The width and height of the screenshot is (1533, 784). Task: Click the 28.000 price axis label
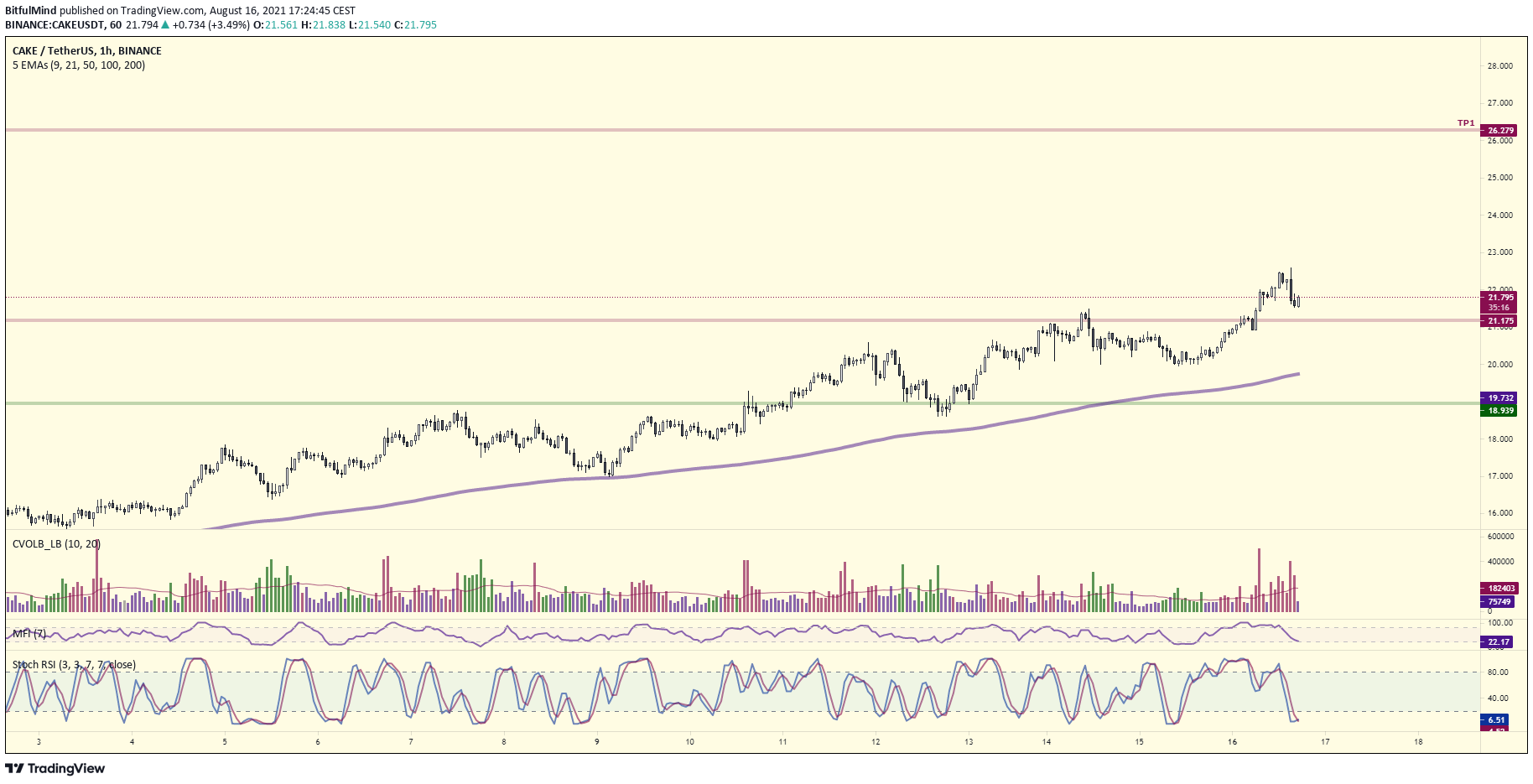click(x=1500, y=66)
